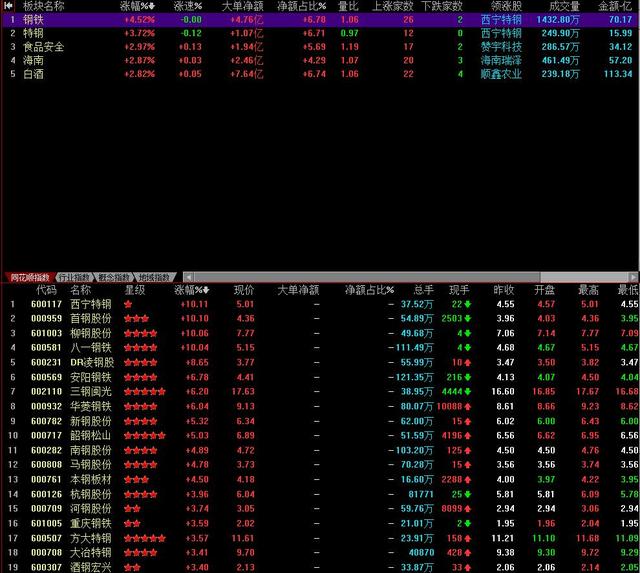640x573 pixels.
Task: Sort stock list by 涨幅% column header
Action: (191, 289)
